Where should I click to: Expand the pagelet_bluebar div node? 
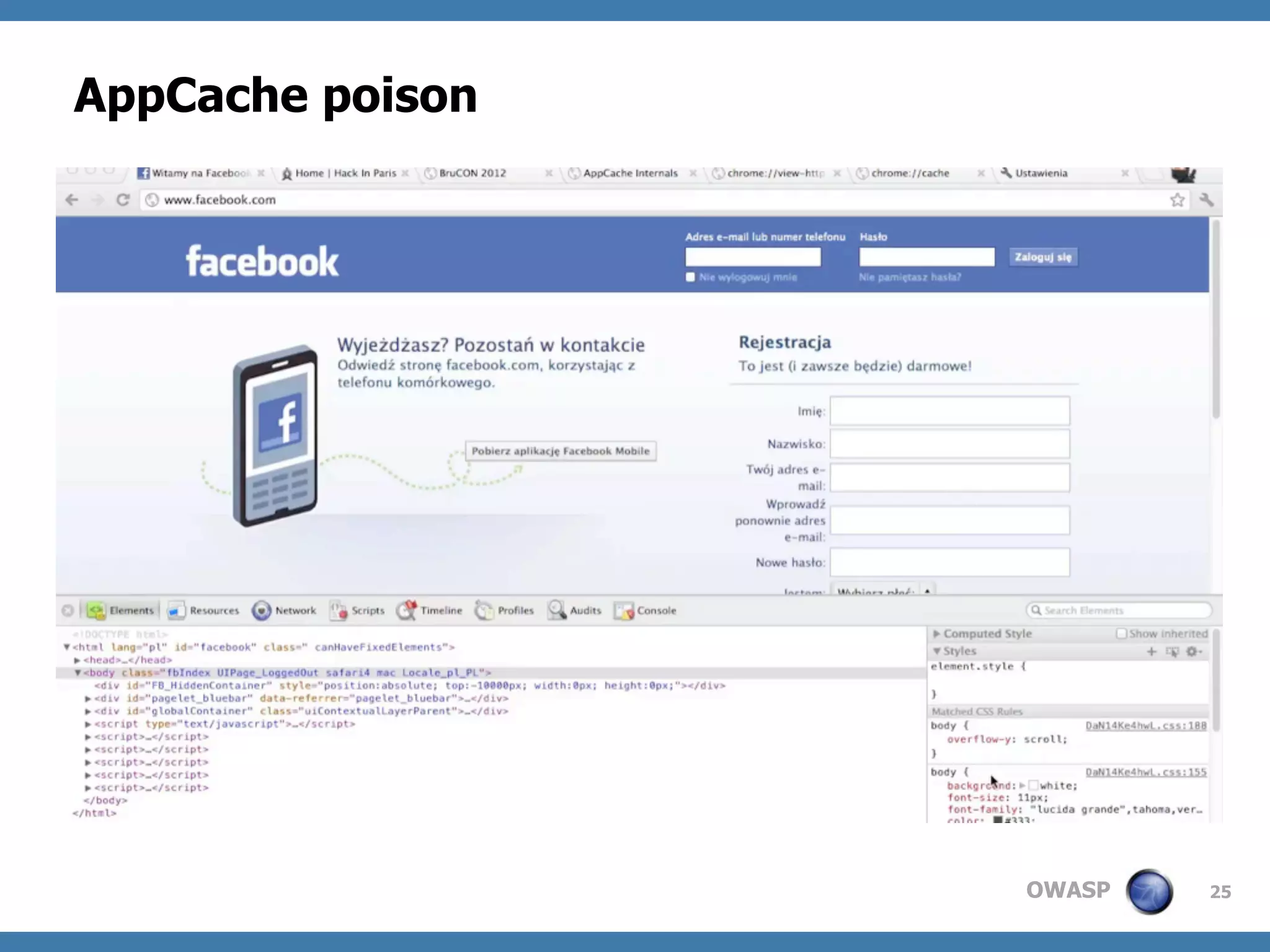click(x=88, y=699)
